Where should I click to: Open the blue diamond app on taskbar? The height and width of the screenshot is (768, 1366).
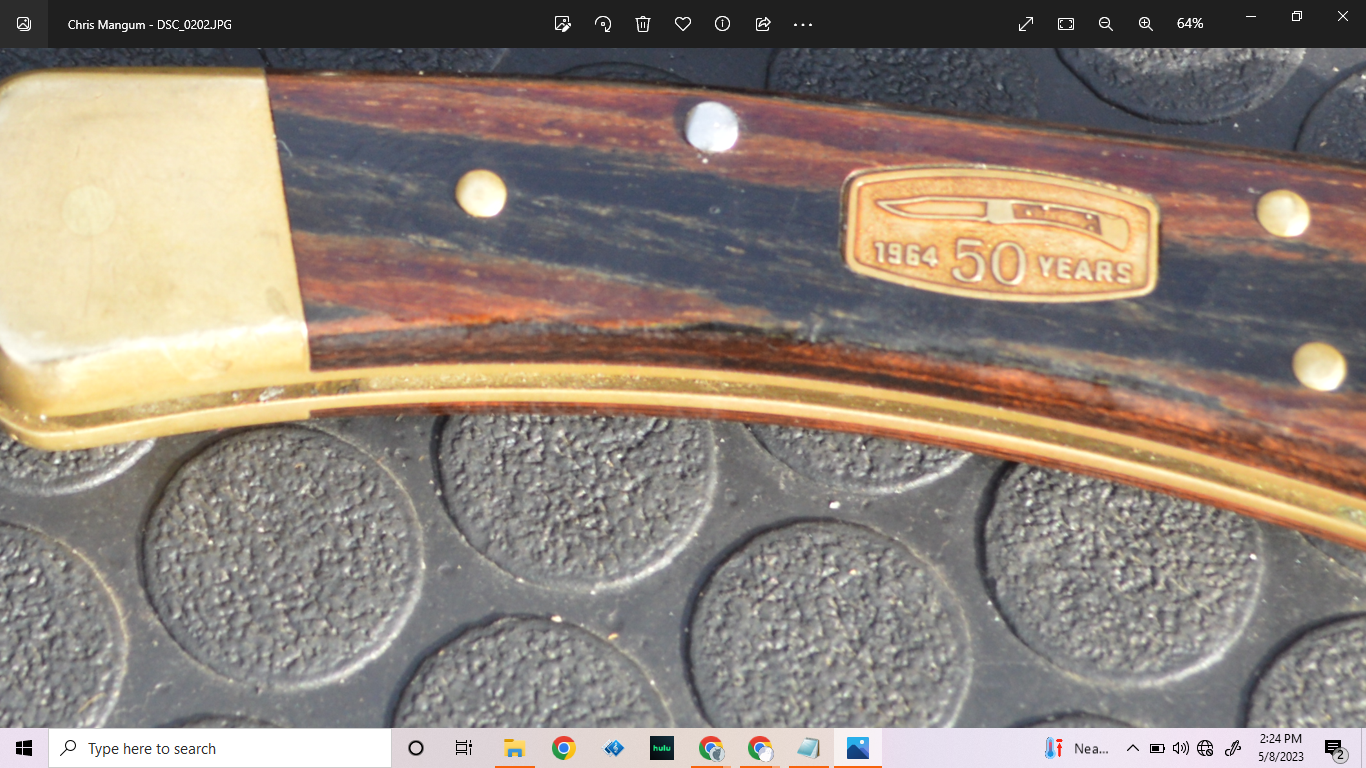613,748
